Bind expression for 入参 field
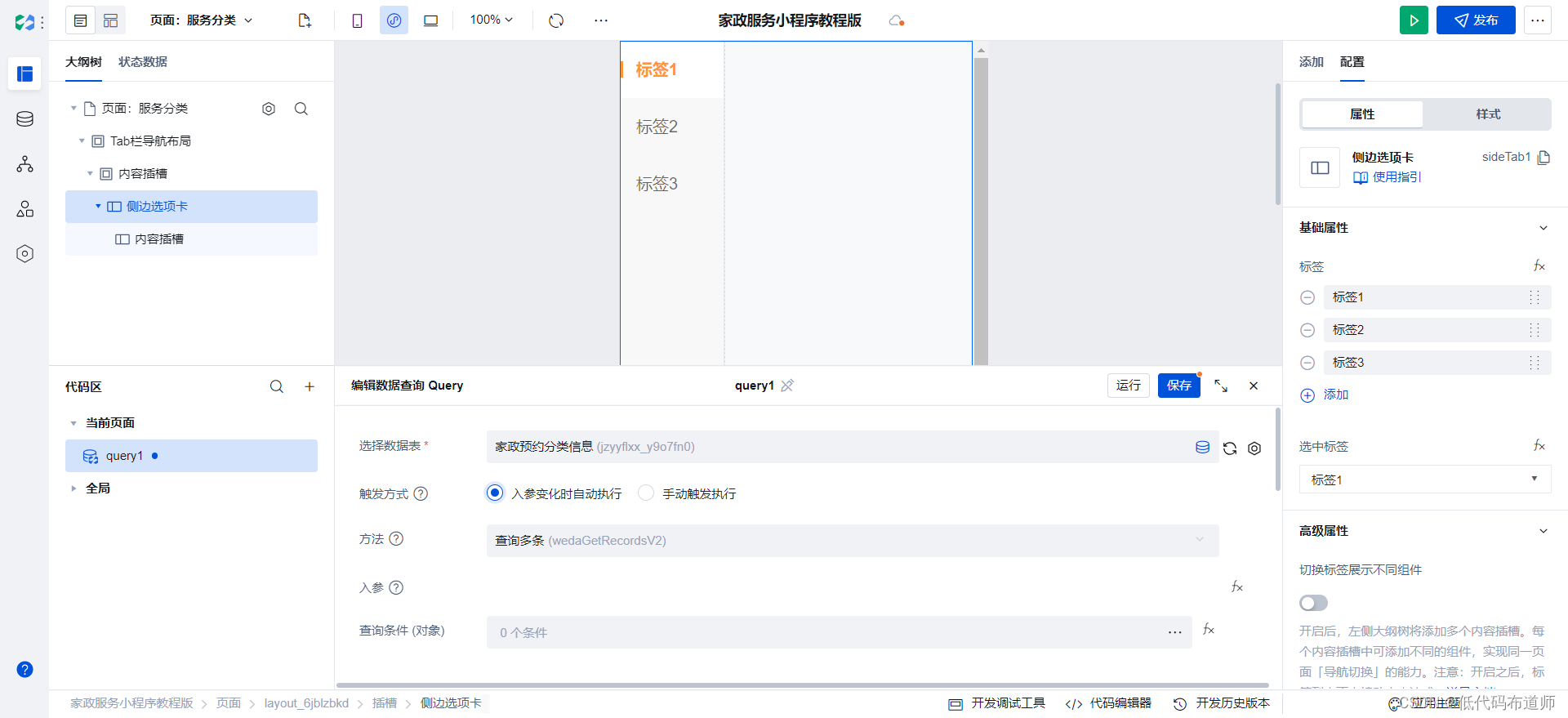The width and height of the screenshot is (1568, 718). coord(1237,587)
